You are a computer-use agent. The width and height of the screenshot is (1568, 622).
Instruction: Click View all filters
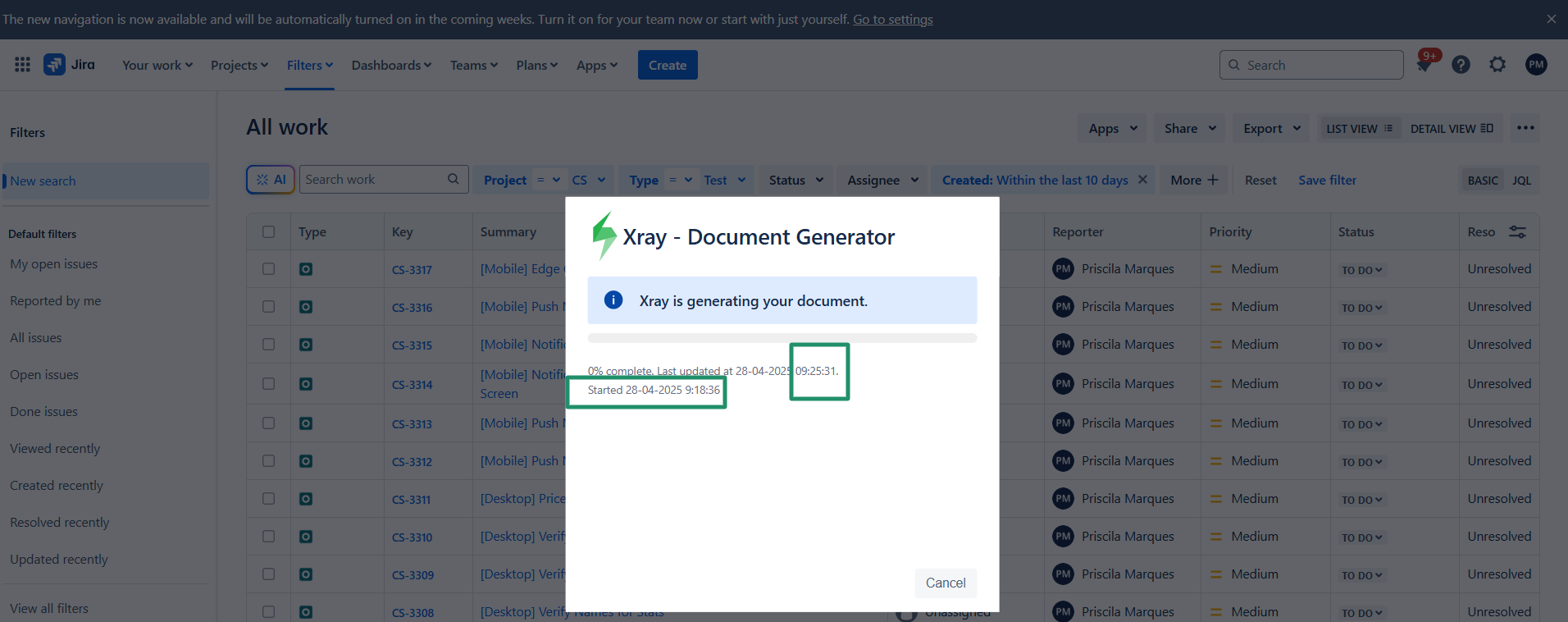pyautogui.click(x=49, y=609)
